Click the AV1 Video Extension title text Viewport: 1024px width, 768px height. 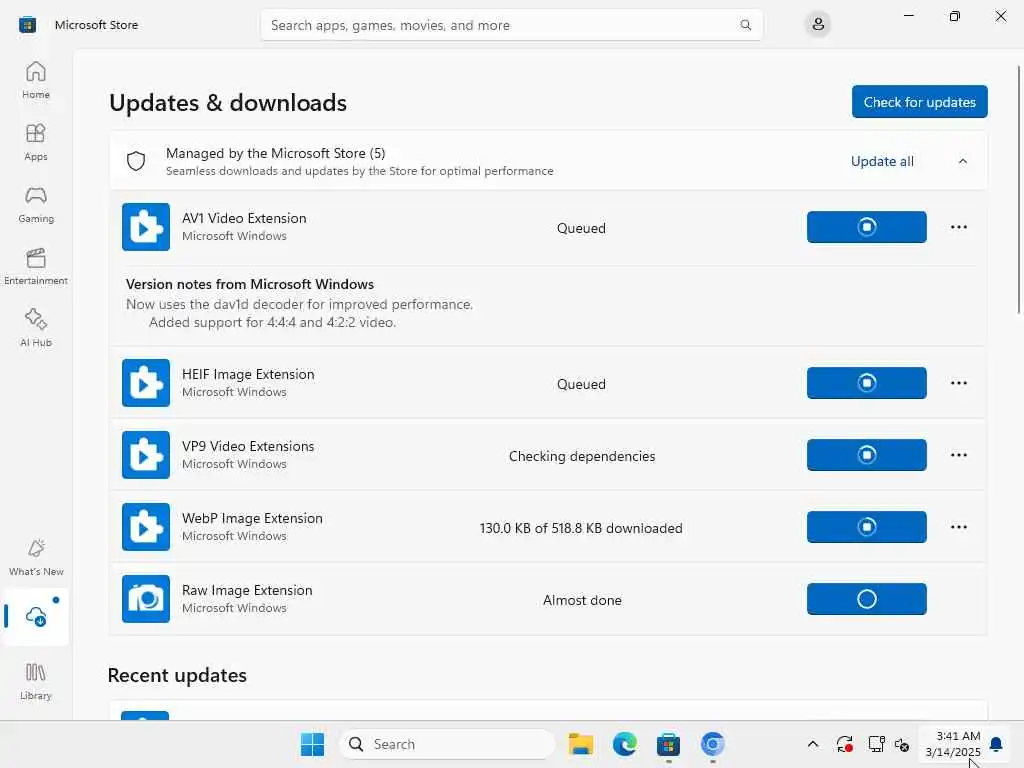pyautogui.click(x=244, y=218)
